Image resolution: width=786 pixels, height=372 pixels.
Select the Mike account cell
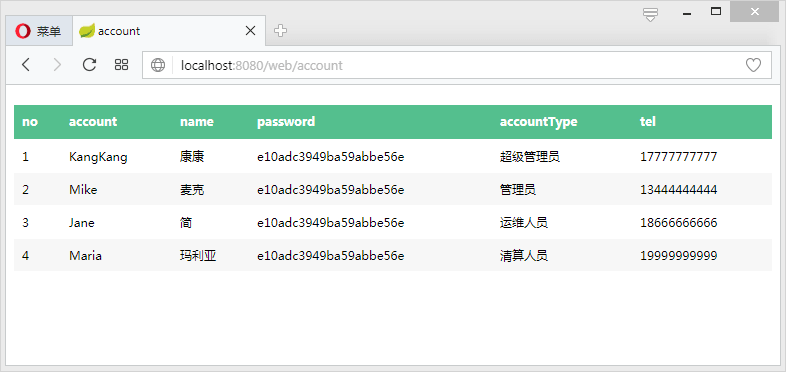click(83, 190)
